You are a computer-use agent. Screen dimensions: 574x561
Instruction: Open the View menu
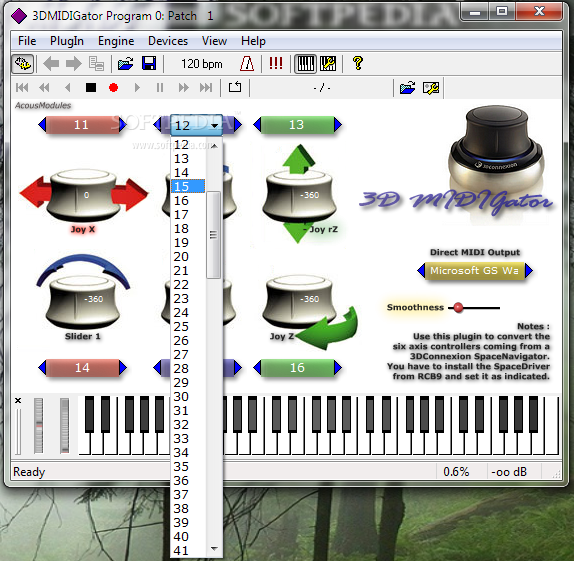215,41
